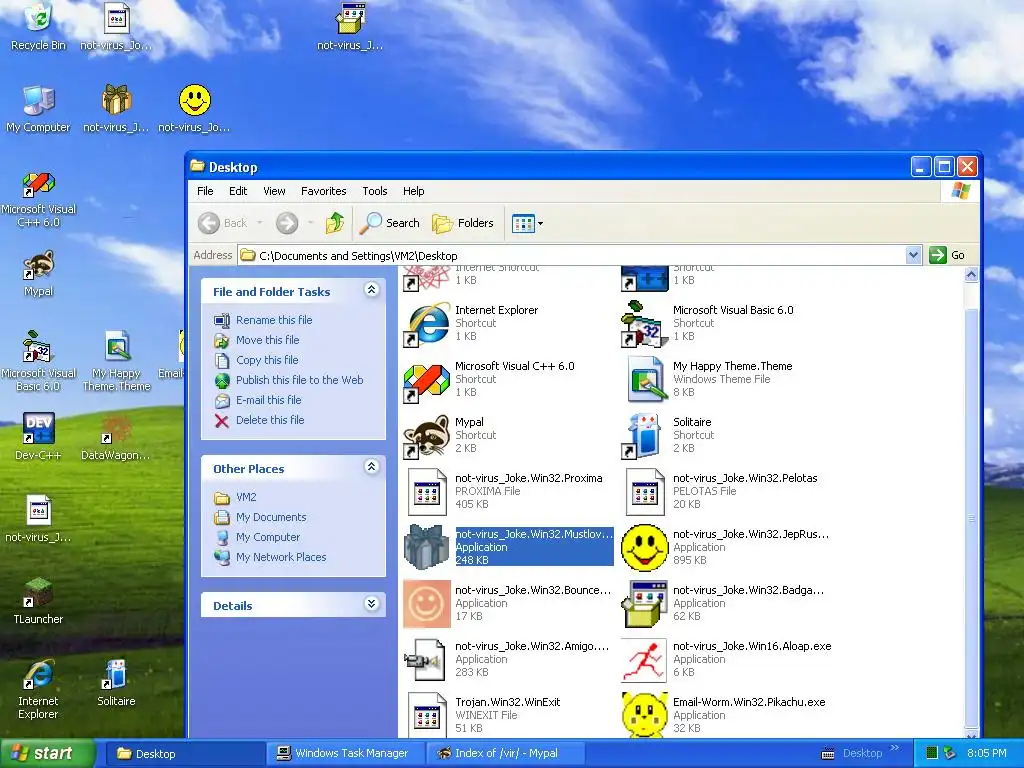The height and width of the screenshot is (768, 1024).
Task: Click the Search toolbar button
Action: point(390,223)
